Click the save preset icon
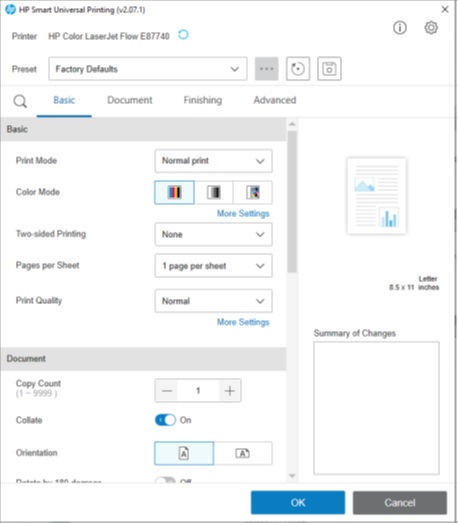The width and height of the screenshot is (458, 523). point(329,69)
